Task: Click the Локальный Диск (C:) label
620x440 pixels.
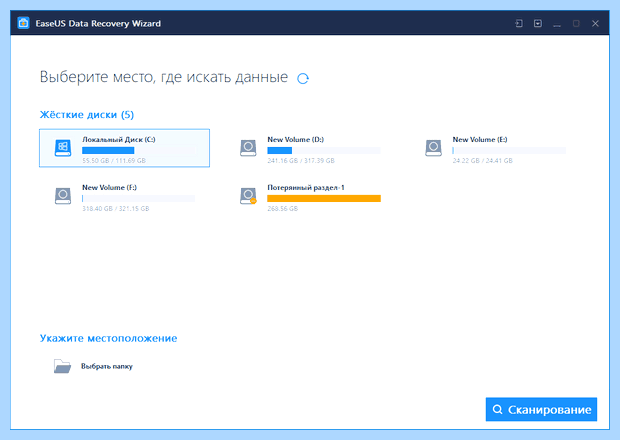Action: (119, 139)
